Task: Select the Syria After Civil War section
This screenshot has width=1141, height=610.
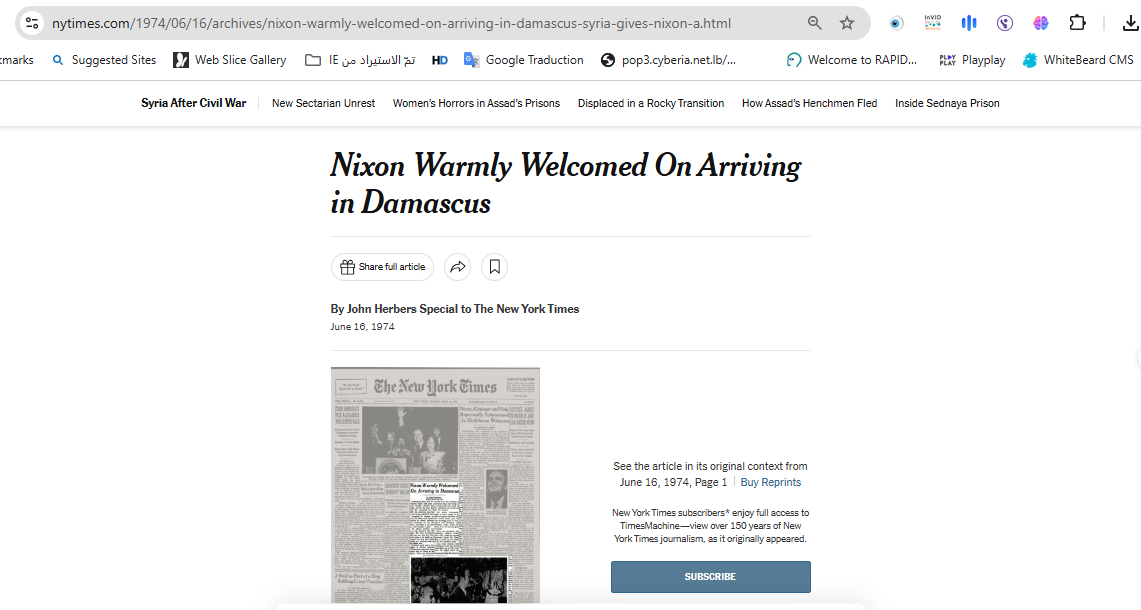Action: (x=193, y=103)
